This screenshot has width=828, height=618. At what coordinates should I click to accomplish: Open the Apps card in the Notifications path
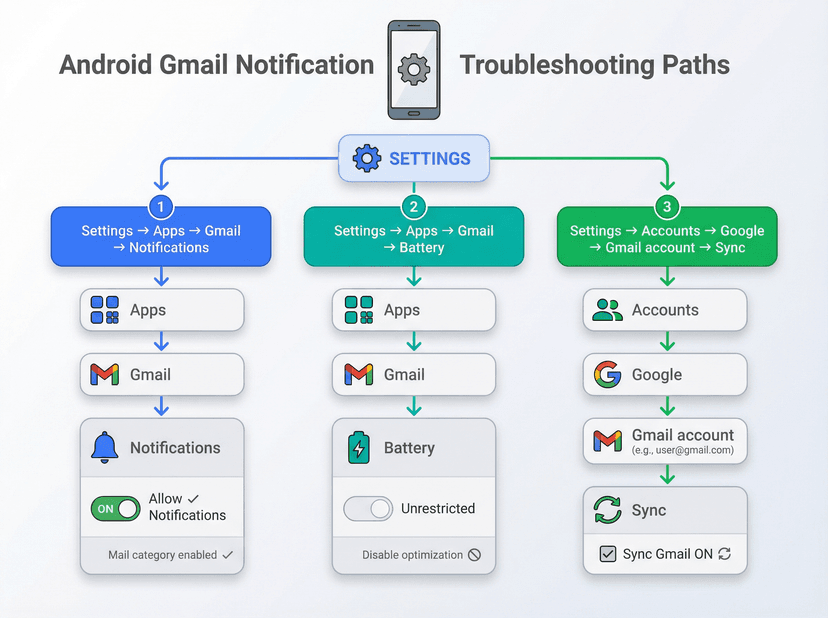pos(162,310)
